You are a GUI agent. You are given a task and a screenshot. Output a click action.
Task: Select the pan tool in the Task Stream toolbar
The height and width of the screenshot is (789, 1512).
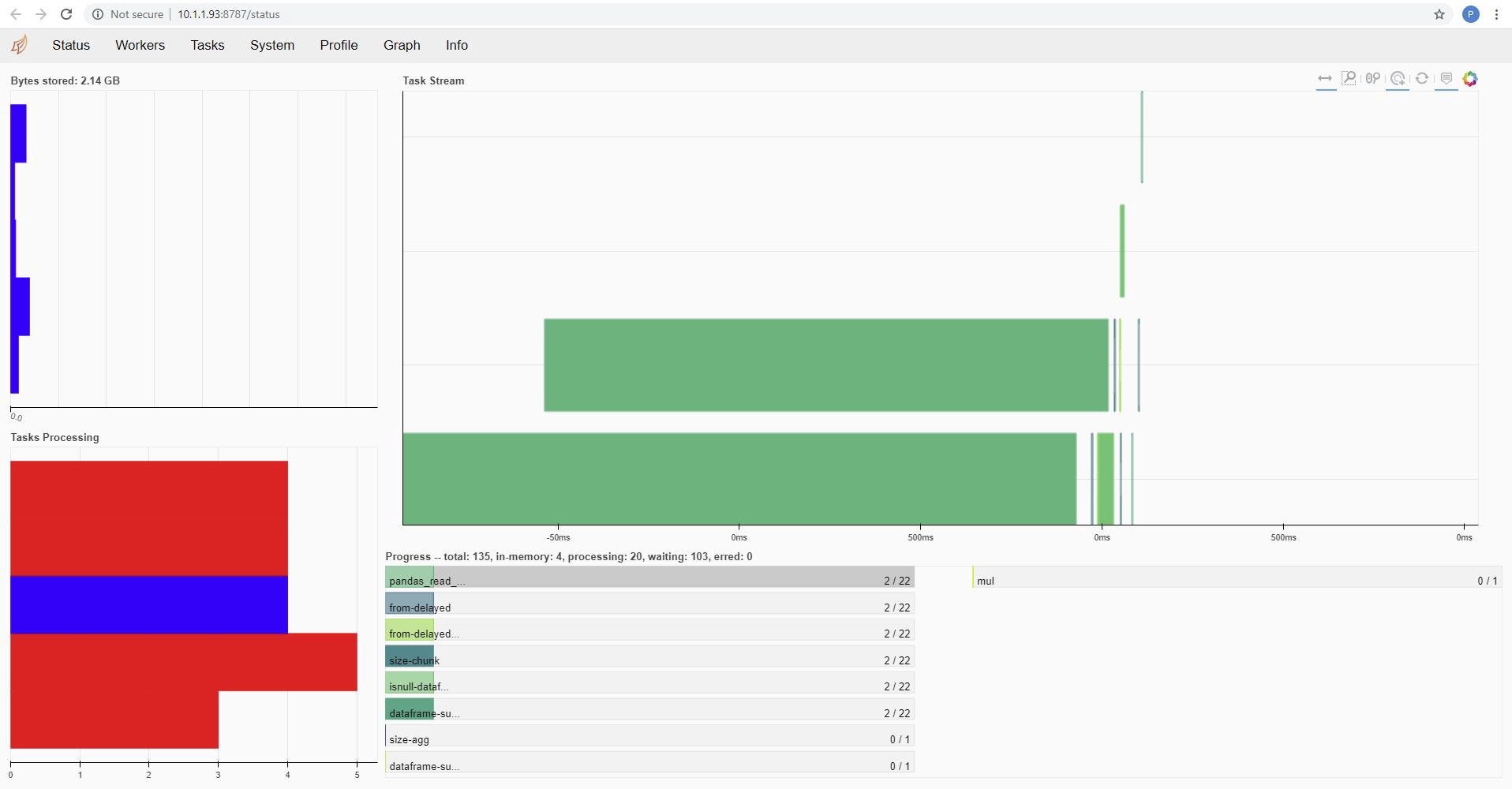tap(1325, 79)
